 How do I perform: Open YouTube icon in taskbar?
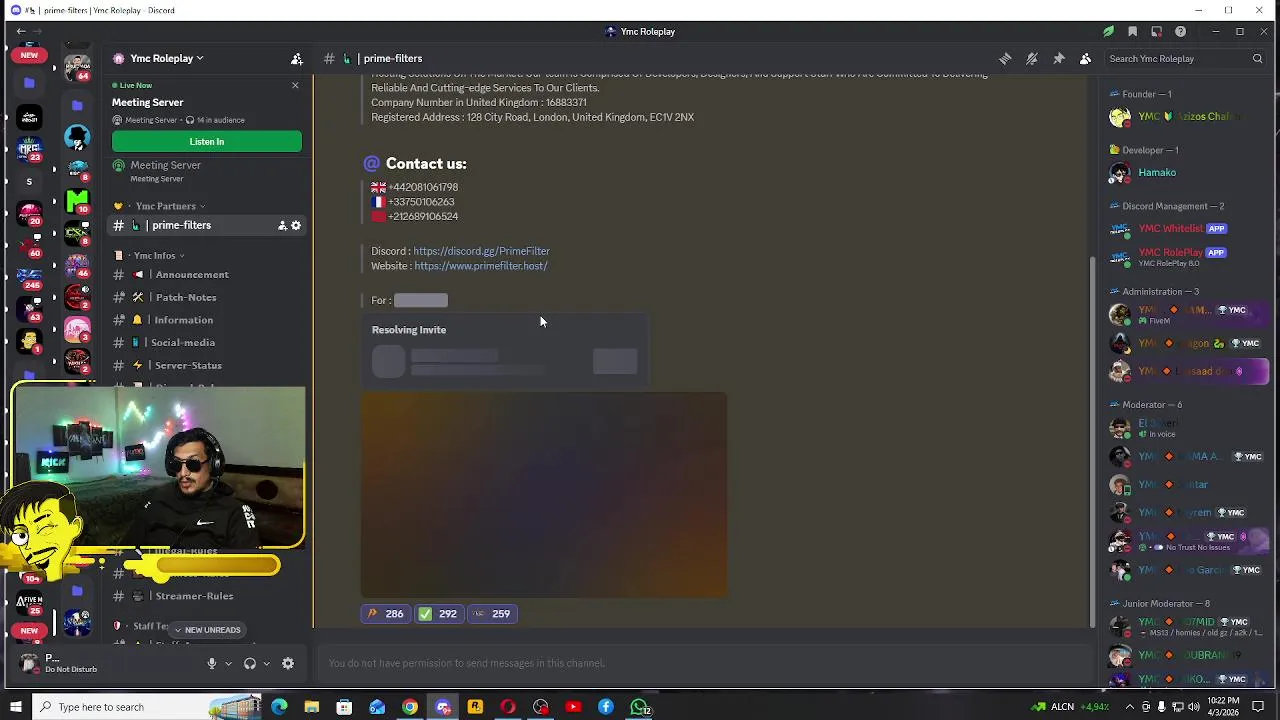tap(573, 708)
